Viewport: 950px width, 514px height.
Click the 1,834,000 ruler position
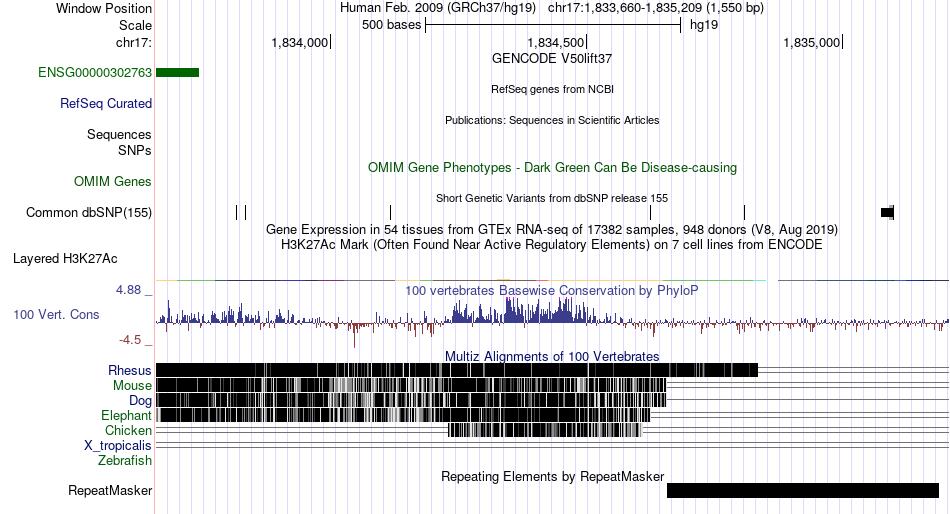pos(300,42)
